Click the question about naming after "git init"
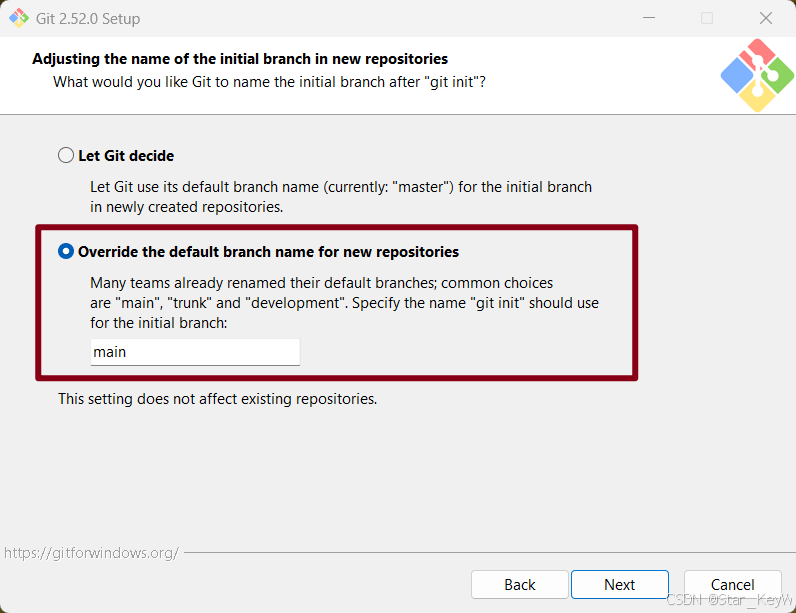Viewport: 796px width, 613px height. click(x=269, y=82)
